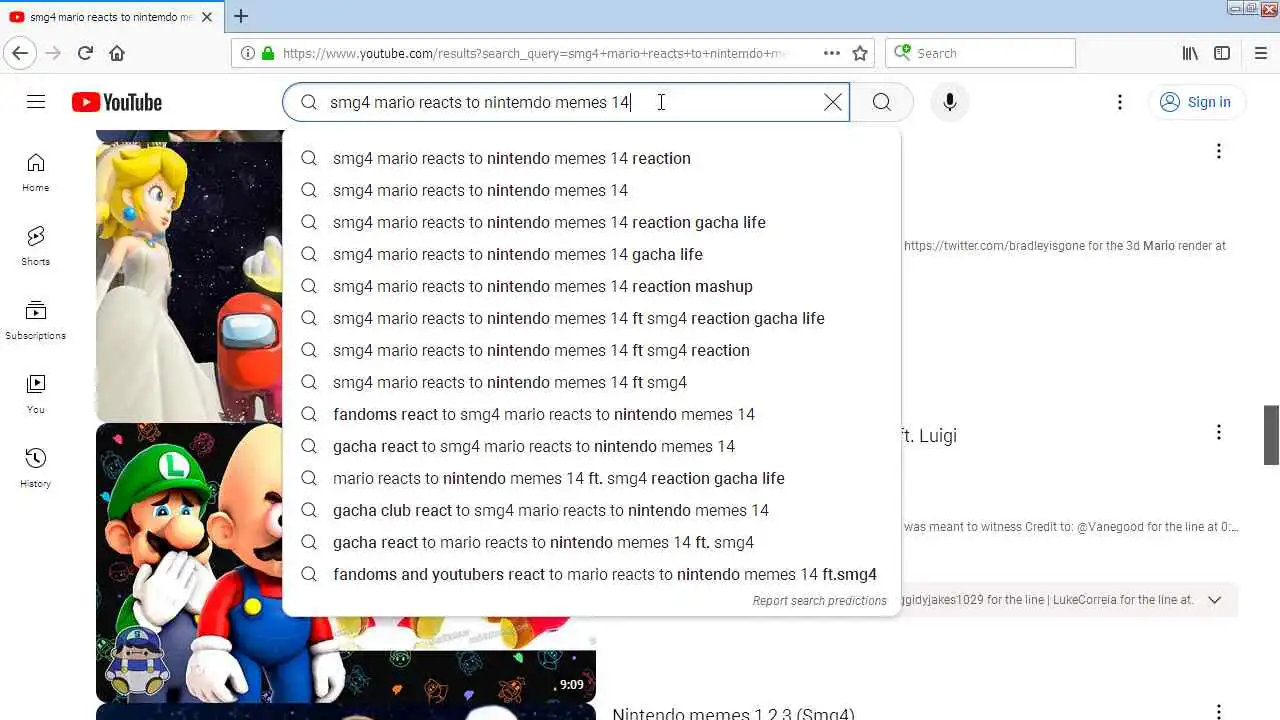
Task: Open YouTube settings three-dot menu
Action: coord(1120,102)
